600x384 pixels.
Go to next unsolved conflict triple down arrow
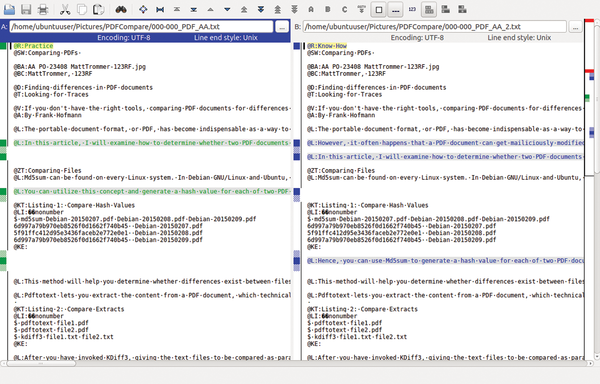pyautogui.click(x=294, y=9)
